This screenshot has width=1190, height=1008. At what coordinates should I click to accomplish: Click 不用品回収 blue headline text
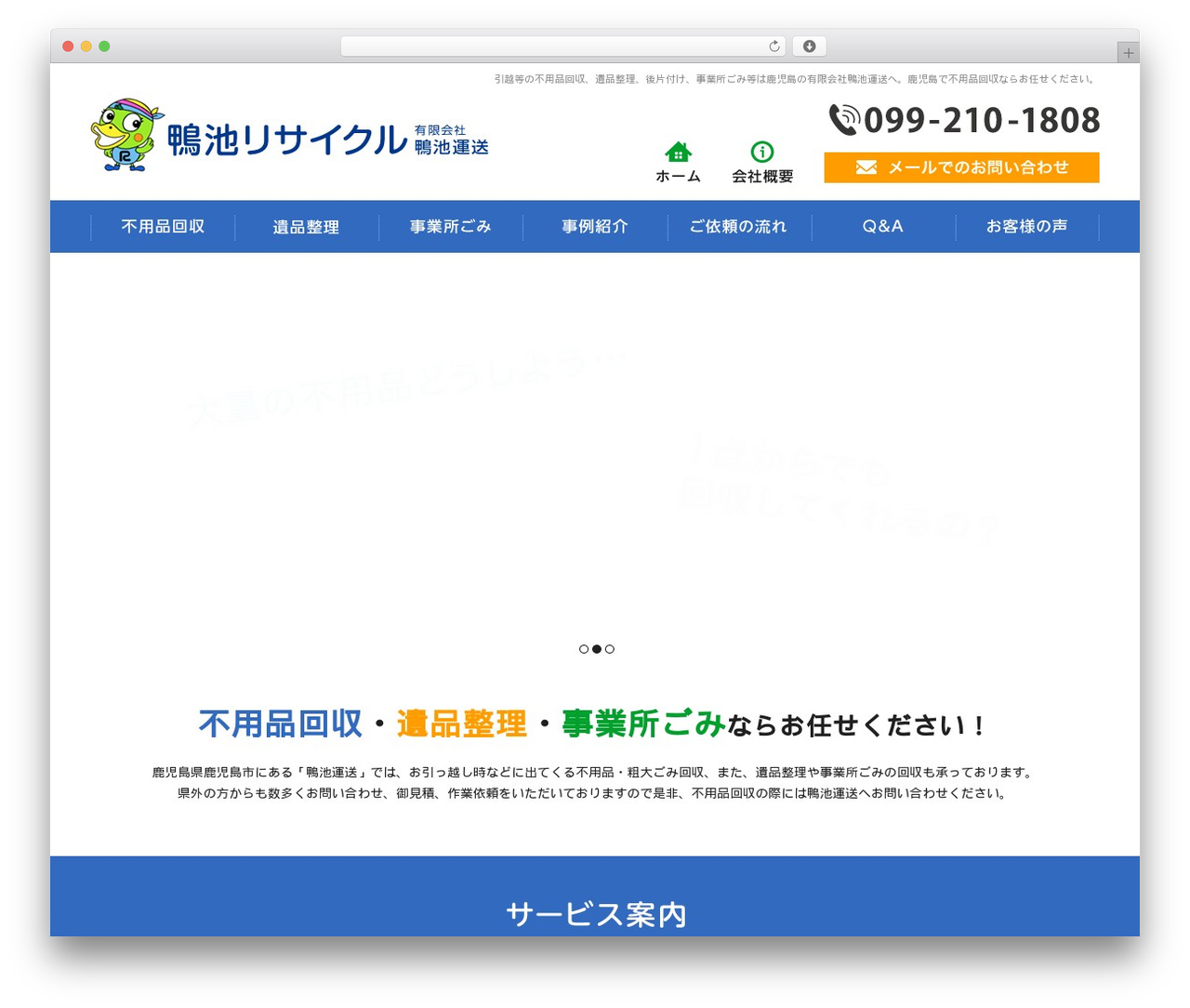(x=280, y=723)
